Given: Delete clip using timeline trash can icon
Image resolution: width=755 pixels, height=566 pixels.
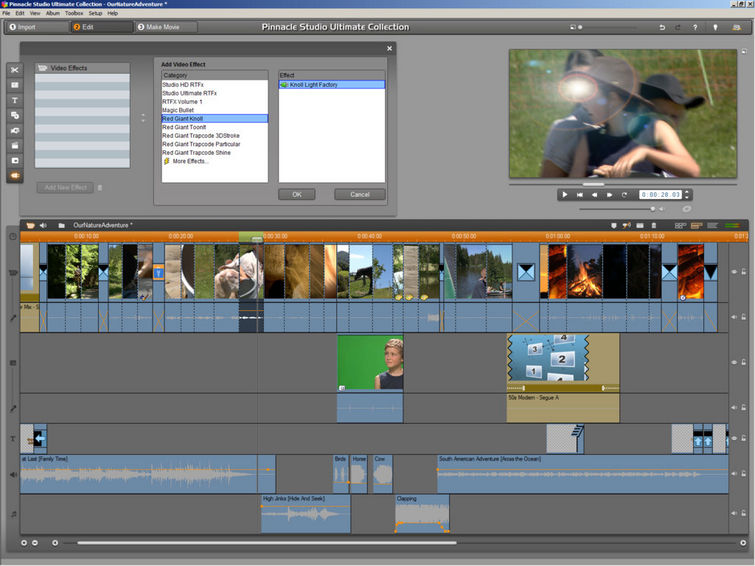Looking at the screenshot, I should click(653, 225).
